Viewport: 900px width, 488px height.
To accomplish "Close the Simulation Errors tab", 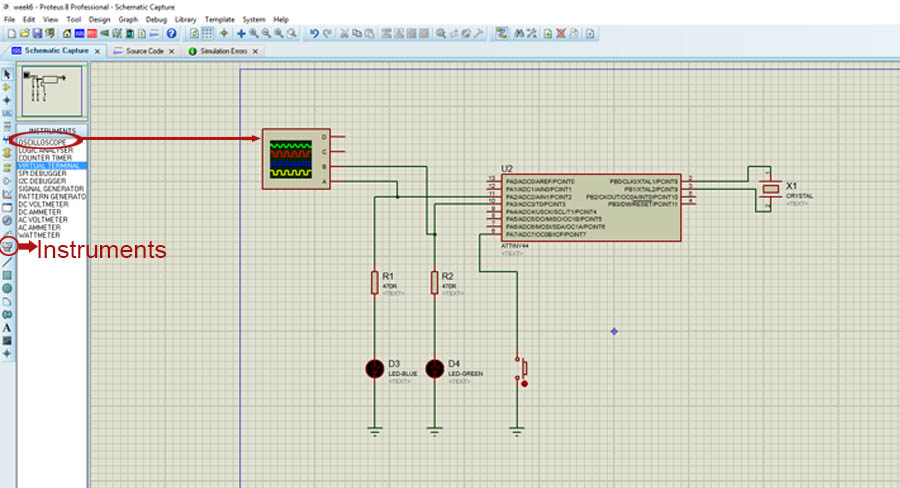I will pyautogui.click(x=255, y=51).
